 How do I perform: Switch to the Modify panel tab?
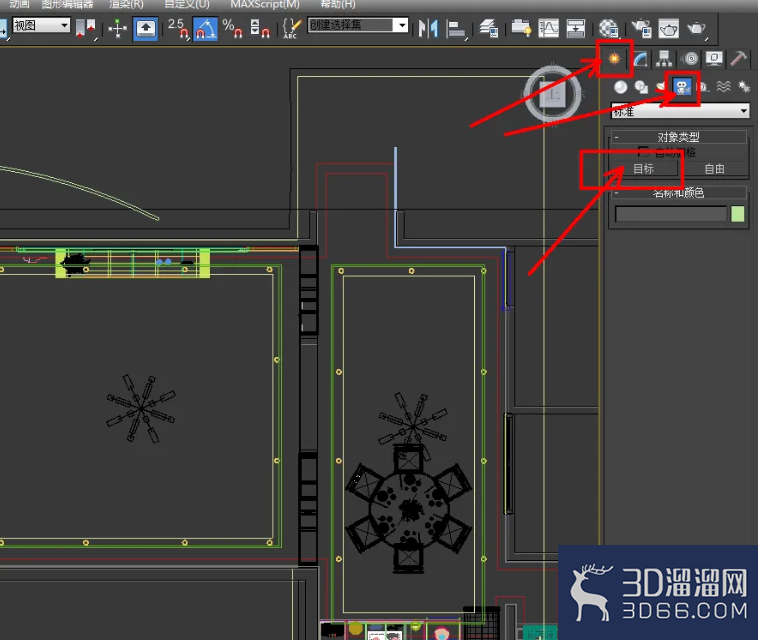640,58
